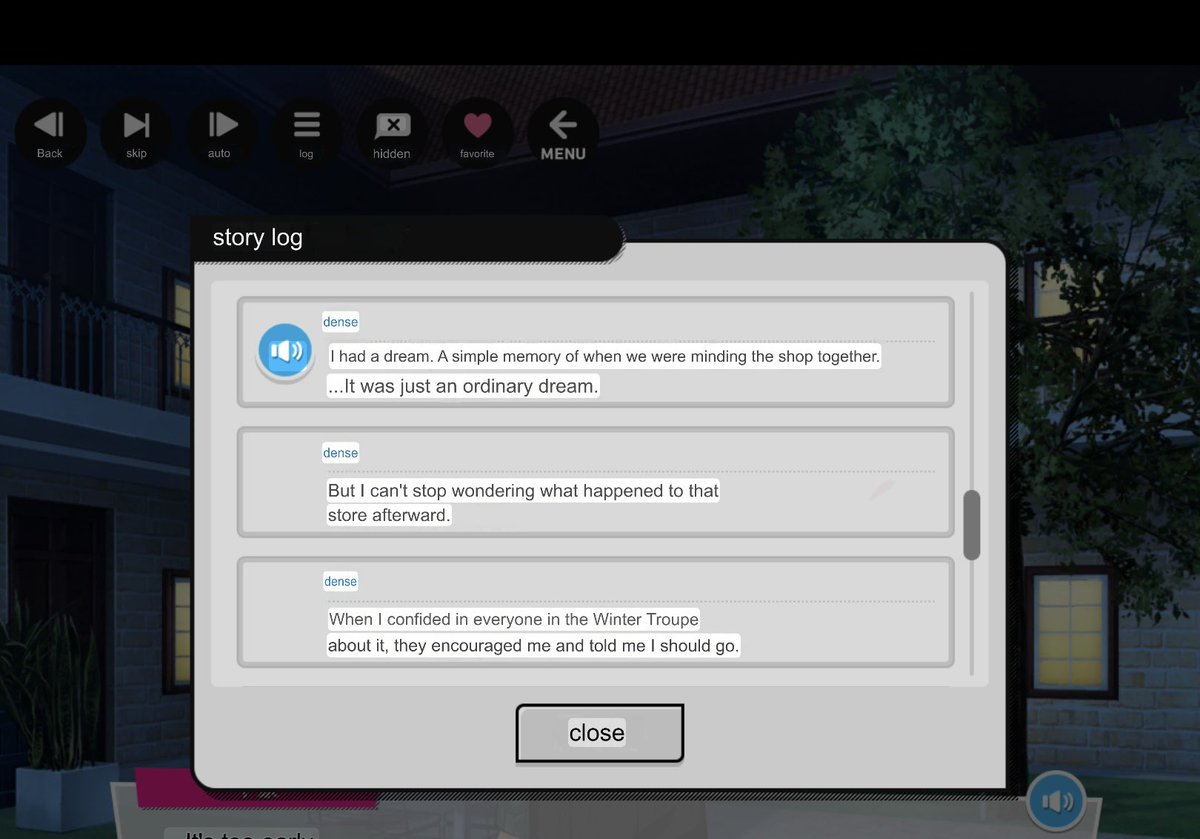
Task: Select line 'But I can't stop wondering what happened'
Action: pyautogui.click(x=523, y=491)
